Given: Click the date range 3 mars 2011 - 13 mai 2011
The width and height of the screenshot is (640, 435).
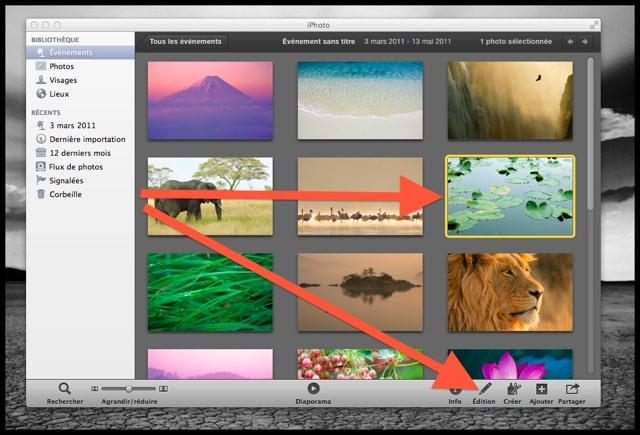Looking at the screenshot, I should 407,42.
